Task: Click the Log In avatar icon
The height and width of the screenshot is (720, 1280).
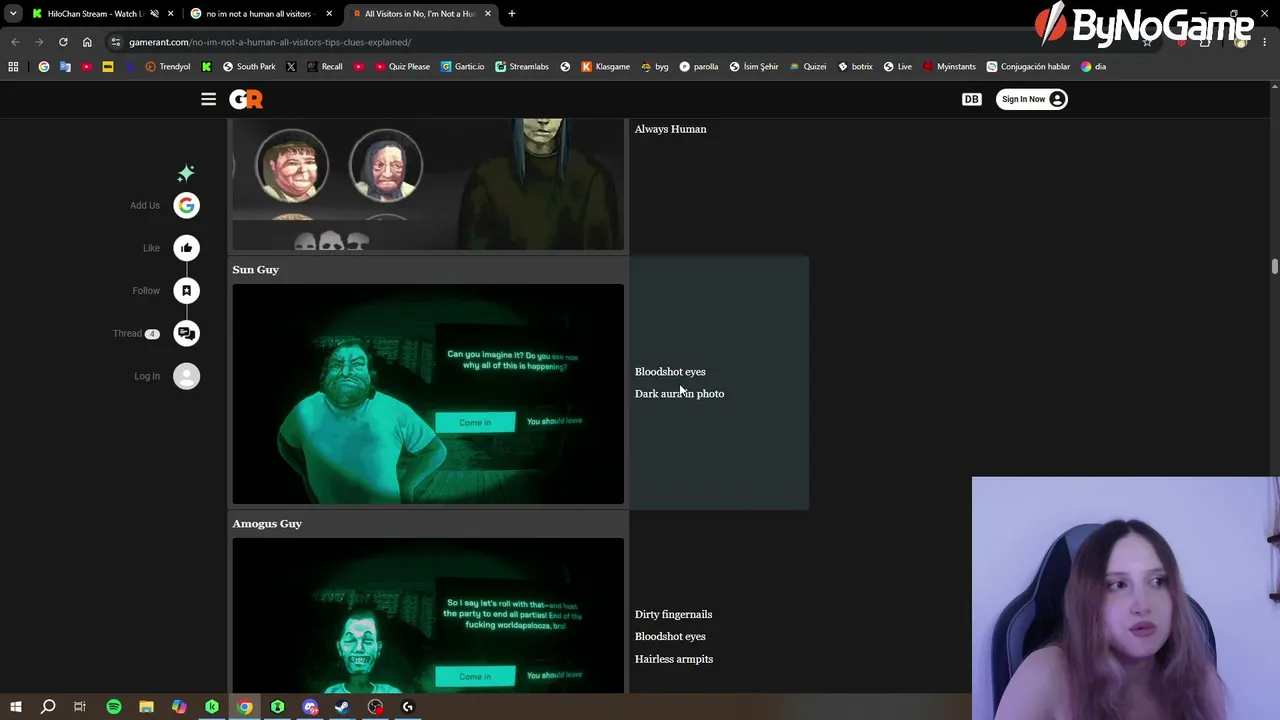Action: click(186, 376)
